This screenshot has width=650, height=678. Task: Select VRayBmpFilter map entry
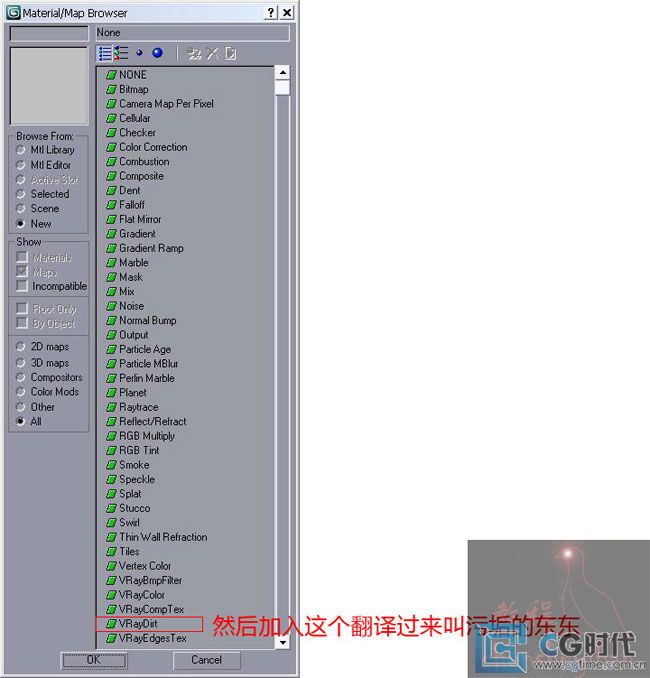(x=150, y=580)
